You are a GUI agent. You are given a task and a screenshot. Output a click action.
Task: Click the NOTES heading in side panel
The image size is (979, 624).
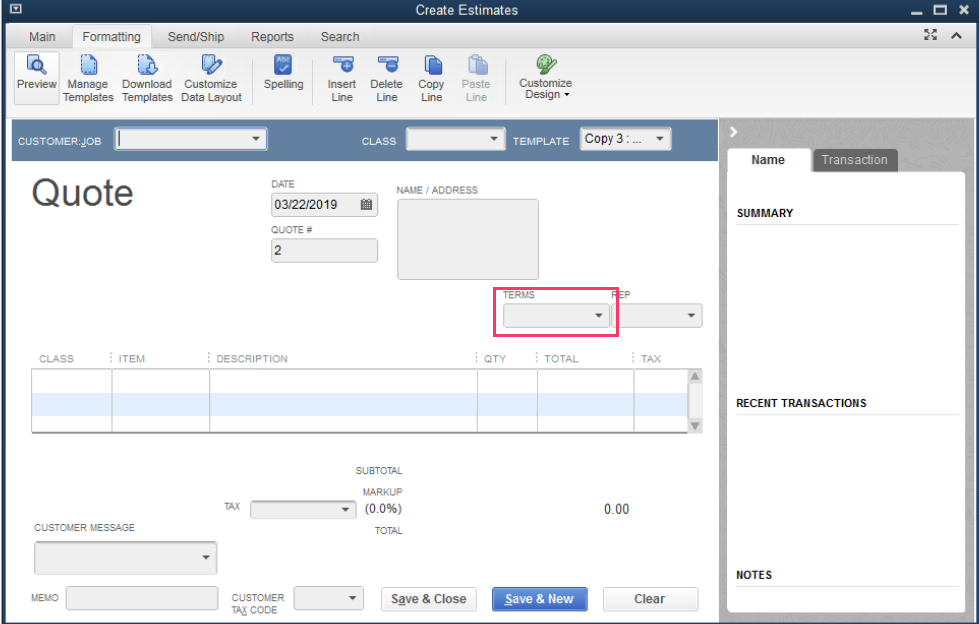click(x=754, y=575)
